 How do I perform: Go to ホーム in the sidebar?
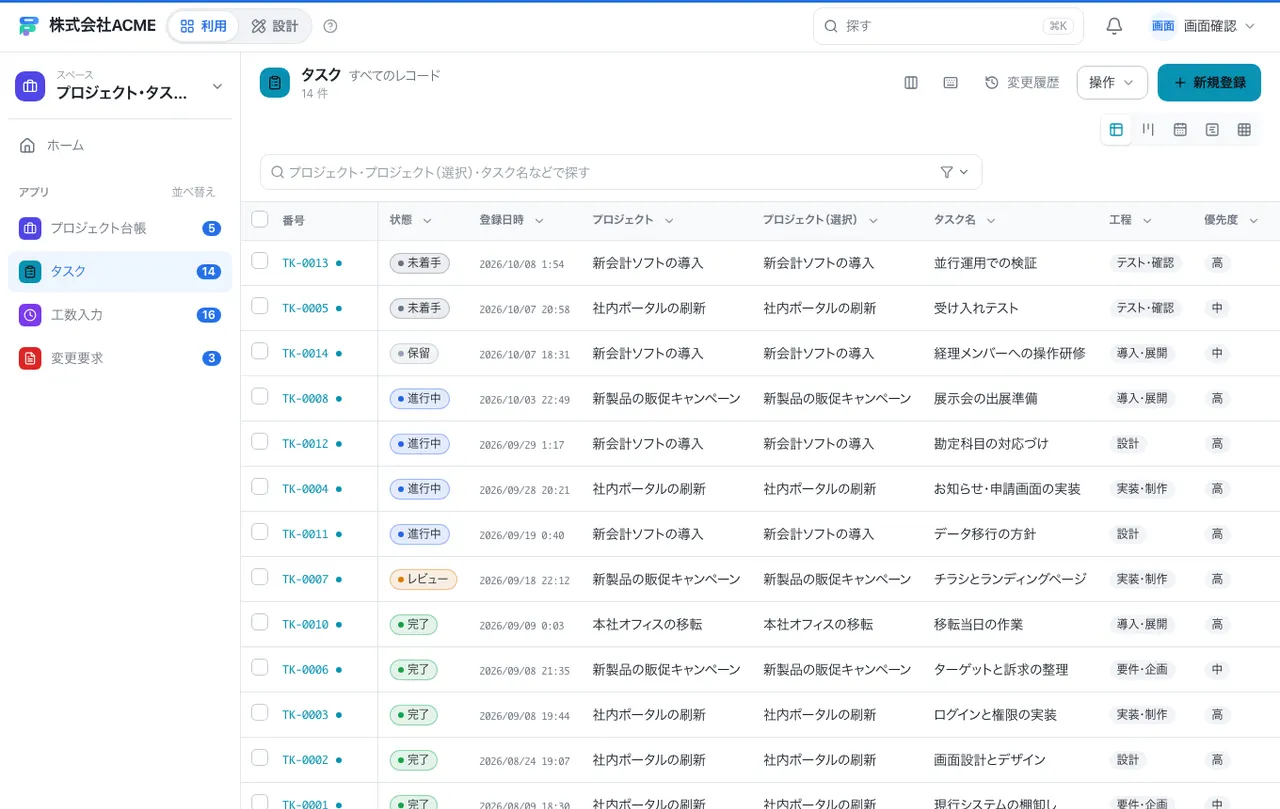point(120,145)
